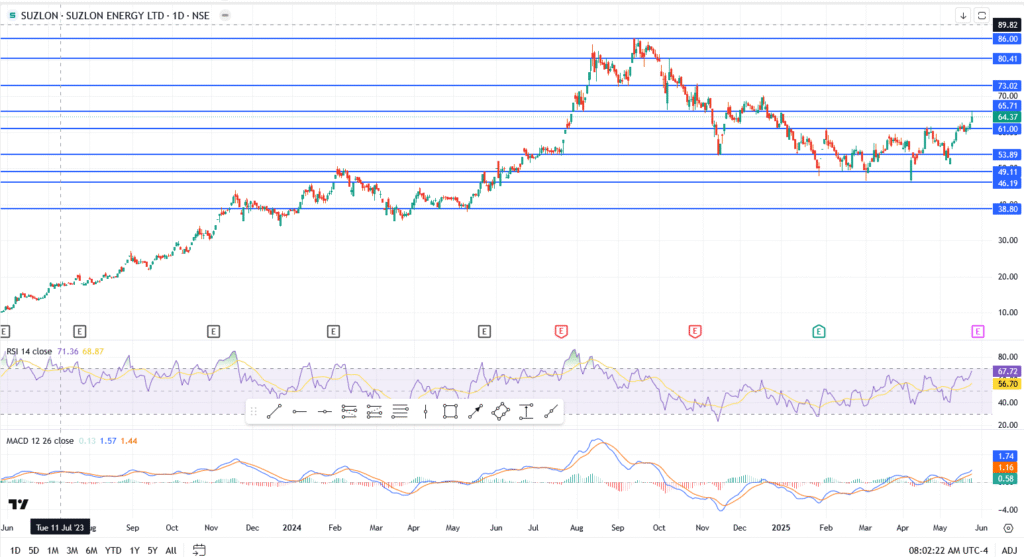Open the Go to date calendar icon

(x=199, y=549)
